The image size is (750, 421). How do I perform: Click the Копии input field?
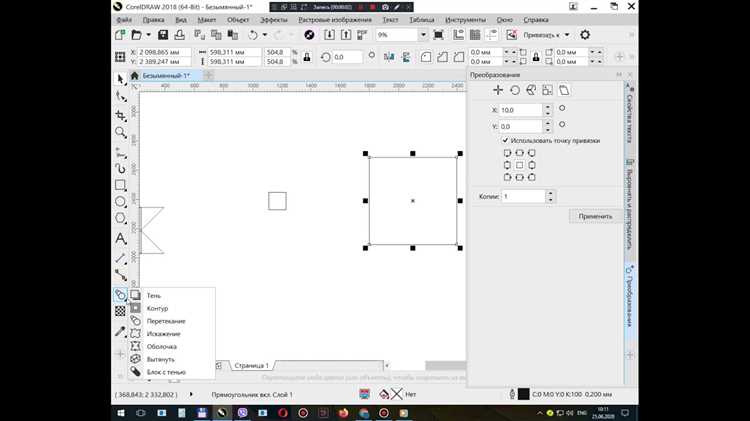[x=523, y=197]
